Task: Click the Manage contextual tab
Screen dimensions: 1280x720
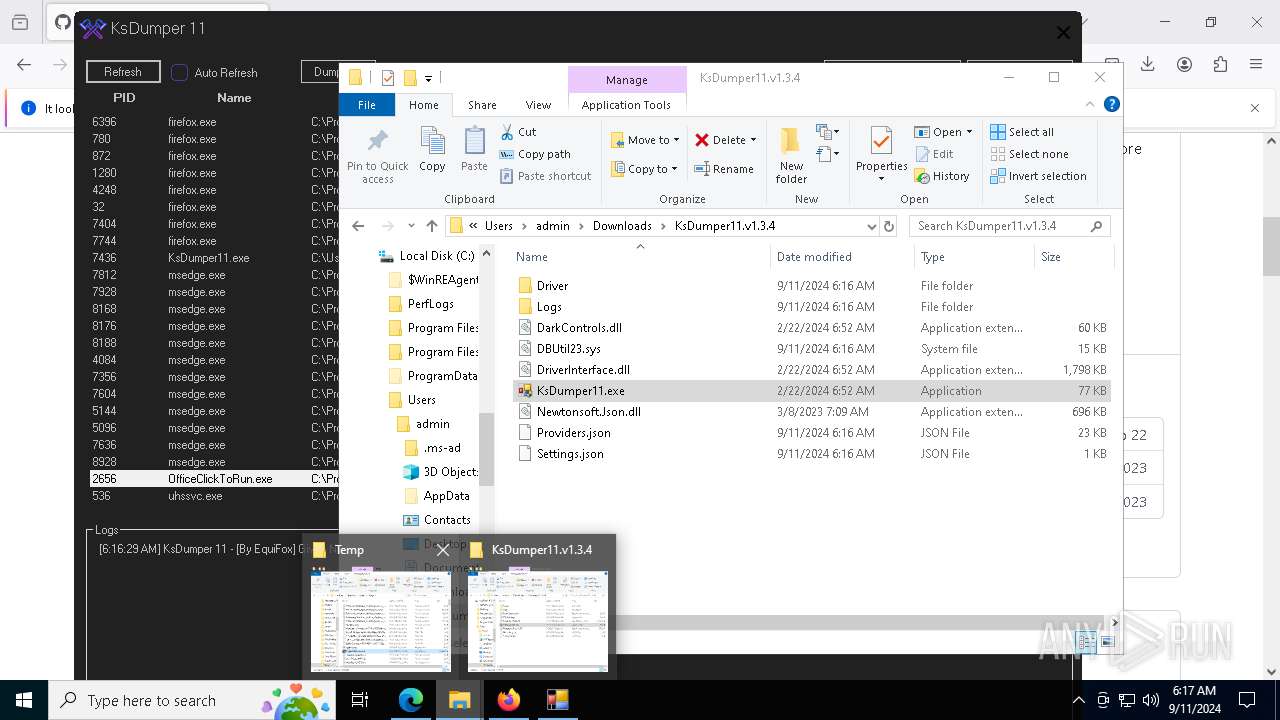Action: click(x=627, y=80)
